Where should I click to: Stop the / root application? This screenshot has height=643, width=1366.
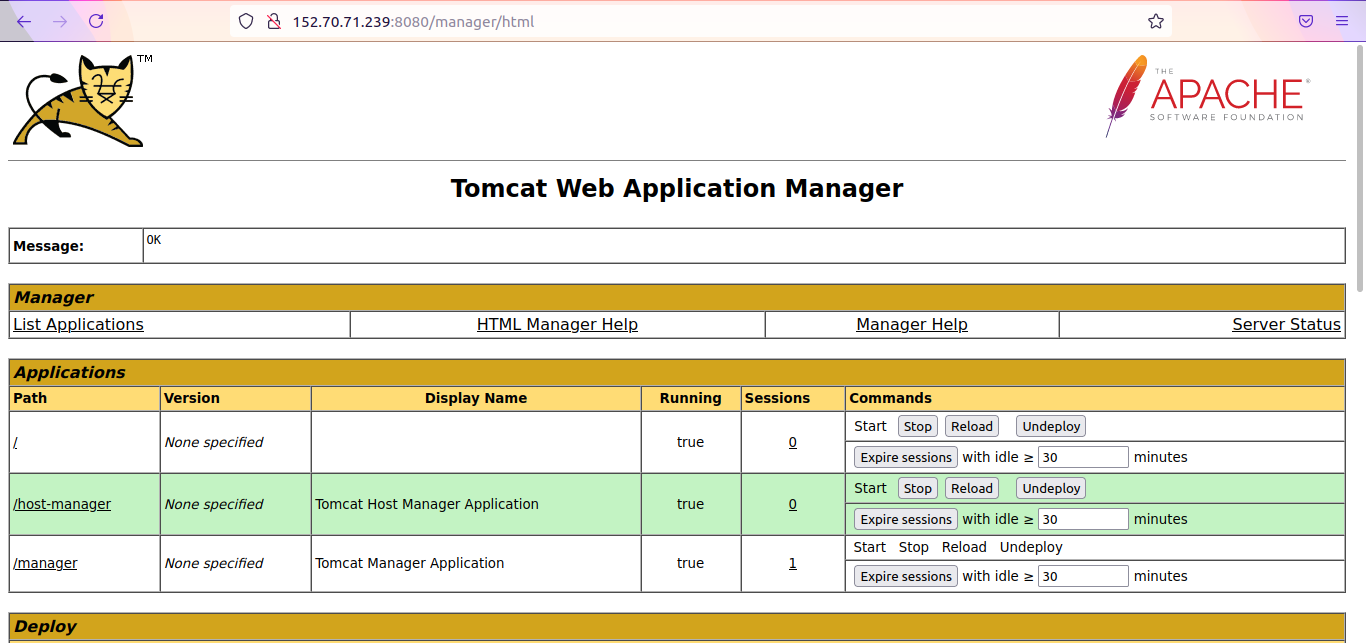click(x=917, y=426)
